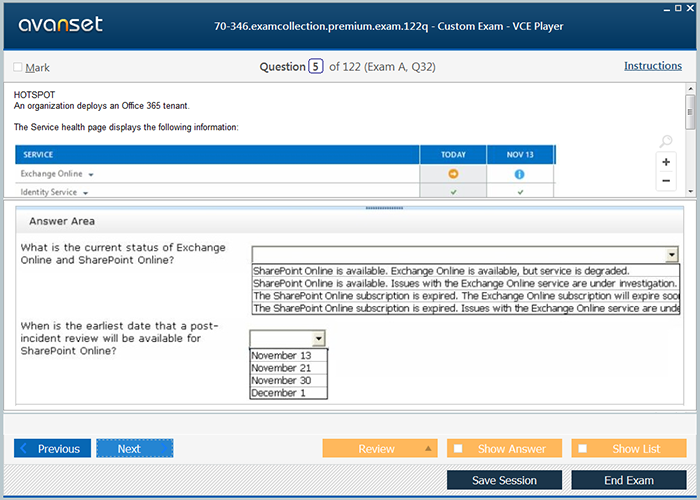Screen dimensions: 700x500
Task: Click the zoom out minus button
Action: (x=666, y=181)
